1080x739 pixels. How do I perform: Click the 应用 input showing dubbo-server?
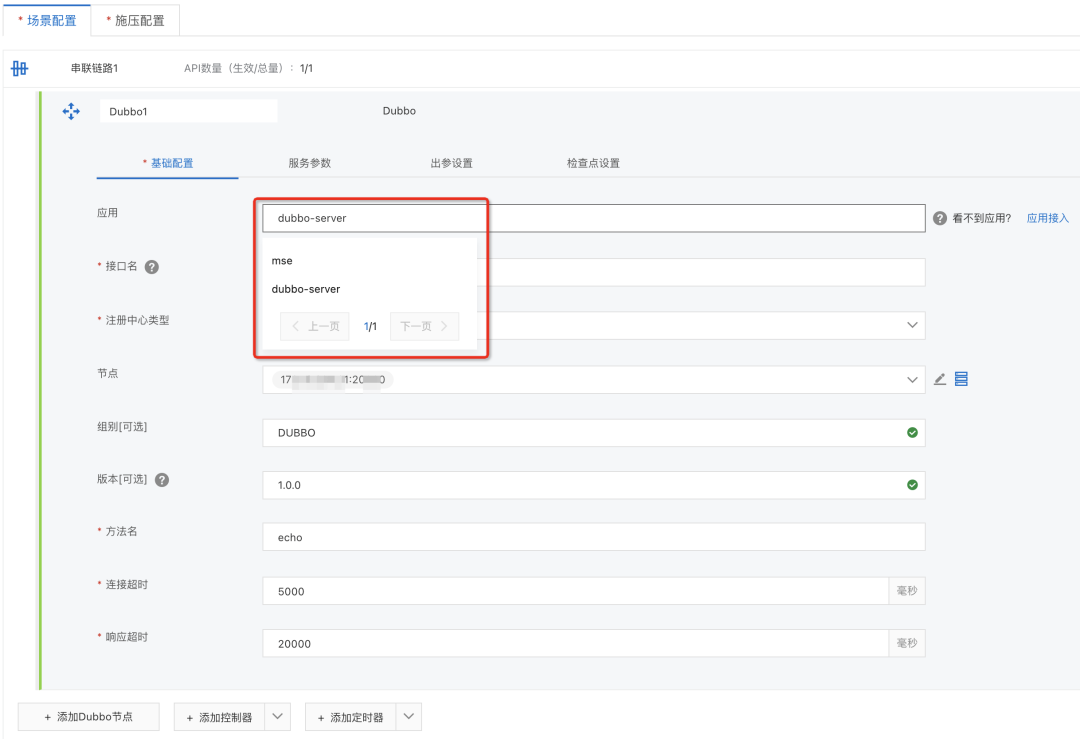594,218
